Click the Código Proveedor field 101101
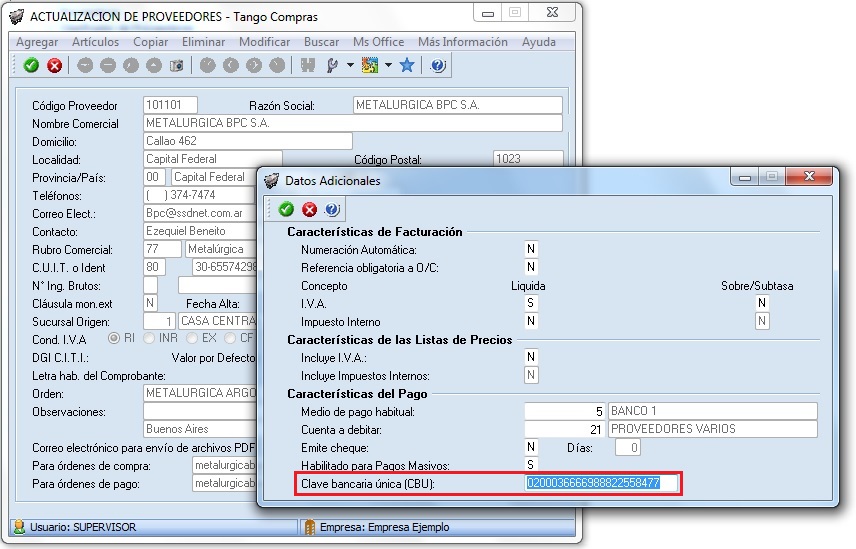Viewport: 856px width, 549px height. 170,105
